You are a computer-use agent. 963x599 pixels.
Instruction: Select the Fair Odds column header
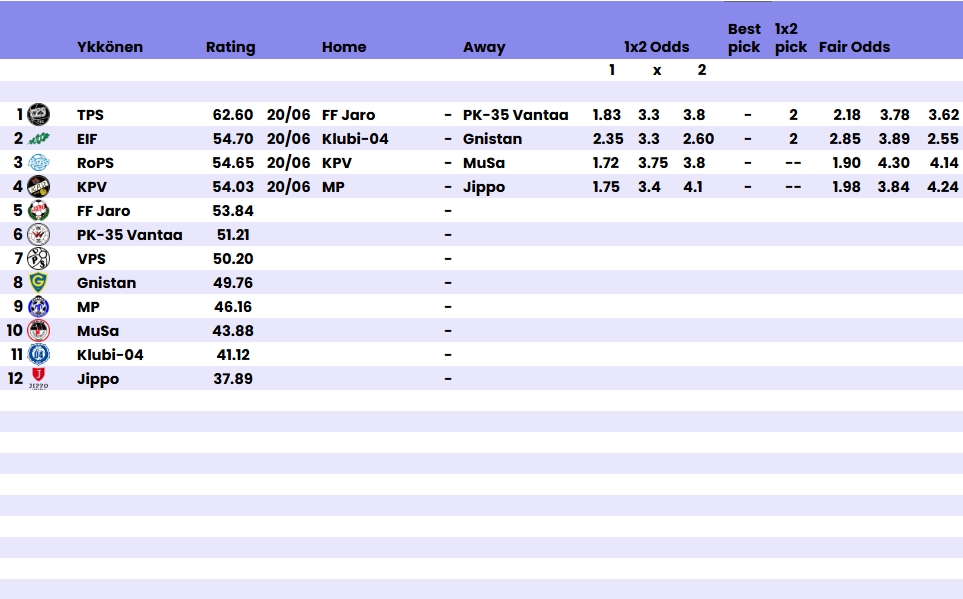pyautogui.click(x=854, y=47)
